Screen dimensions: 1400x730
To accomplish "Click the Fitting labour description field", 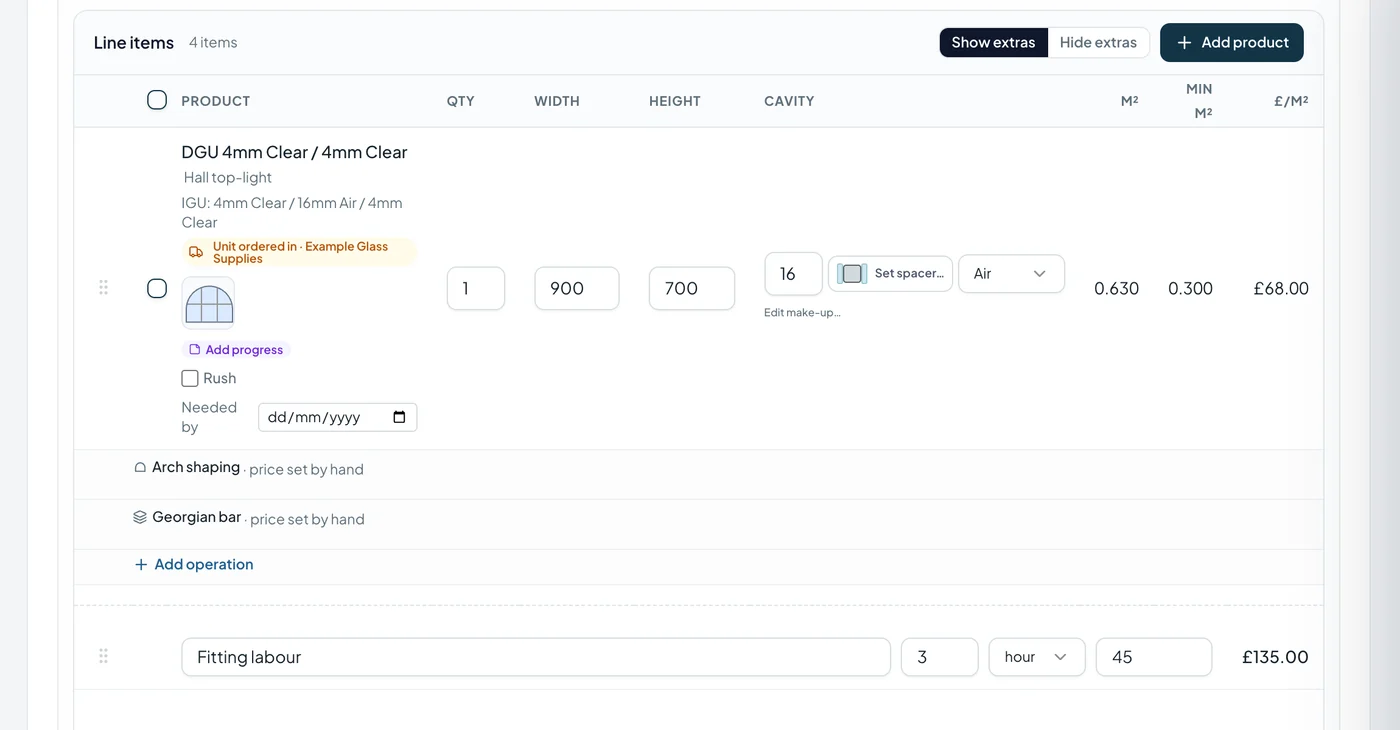I will [x=536, y=657].
